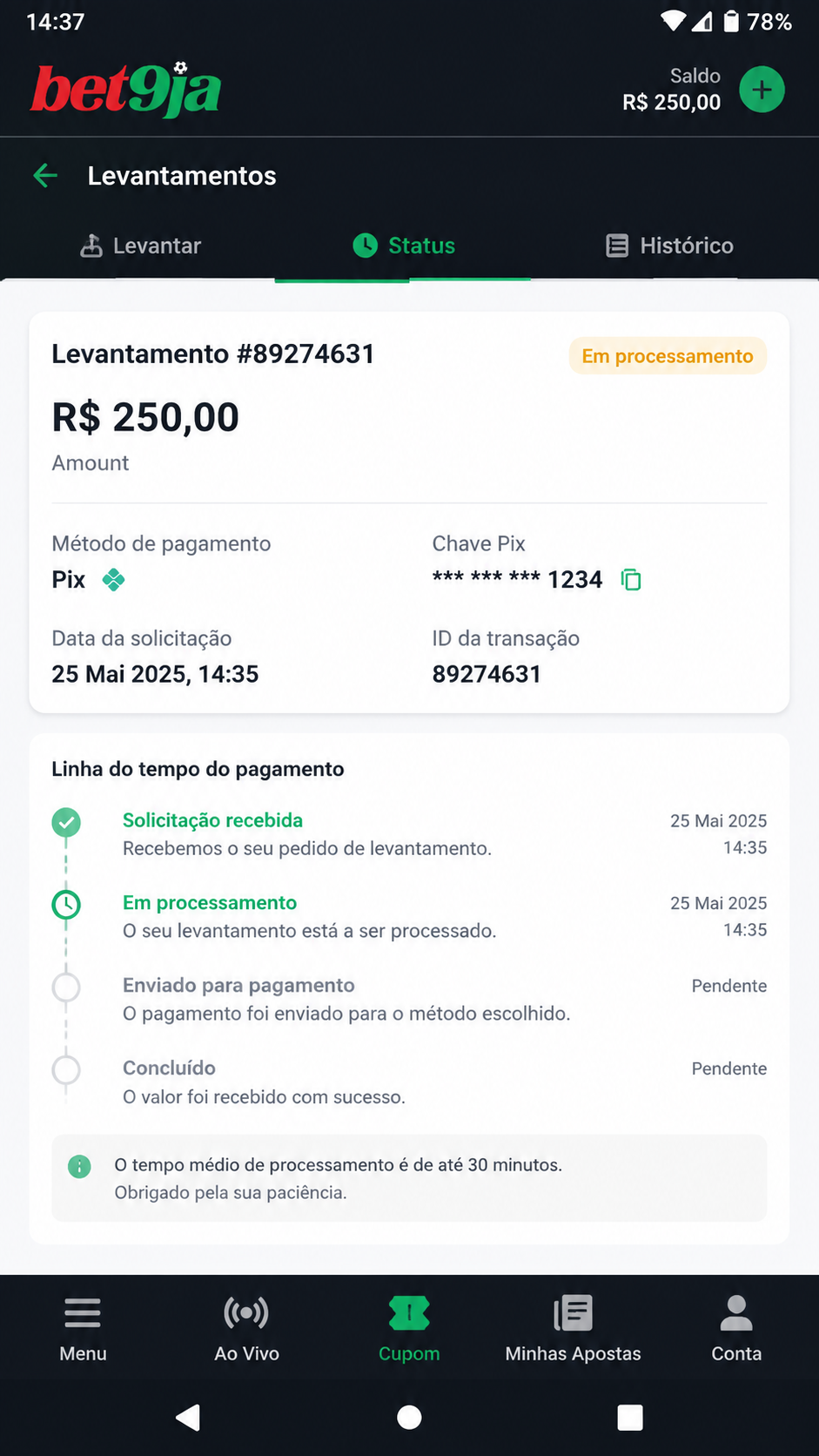Tap the Em processamento status badge

tap(668, 356)
